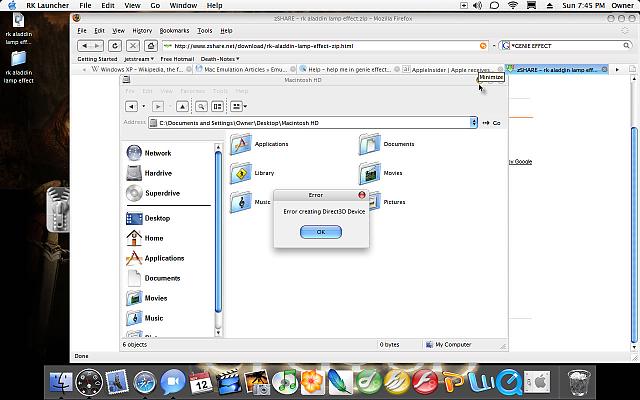Open Firefox Bookmarks menu

(174, 31)
